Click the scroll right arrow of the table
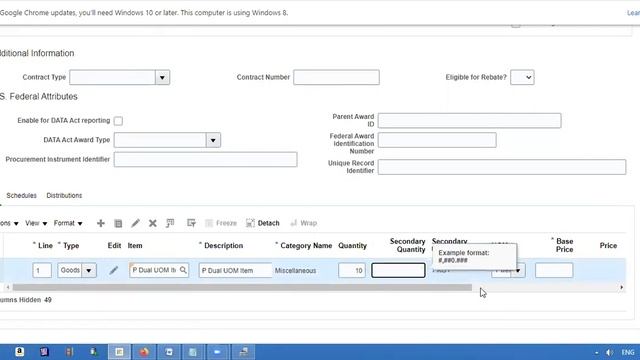Image resolution: width=640 pixels, height=360 pixels. click(622, 287)
